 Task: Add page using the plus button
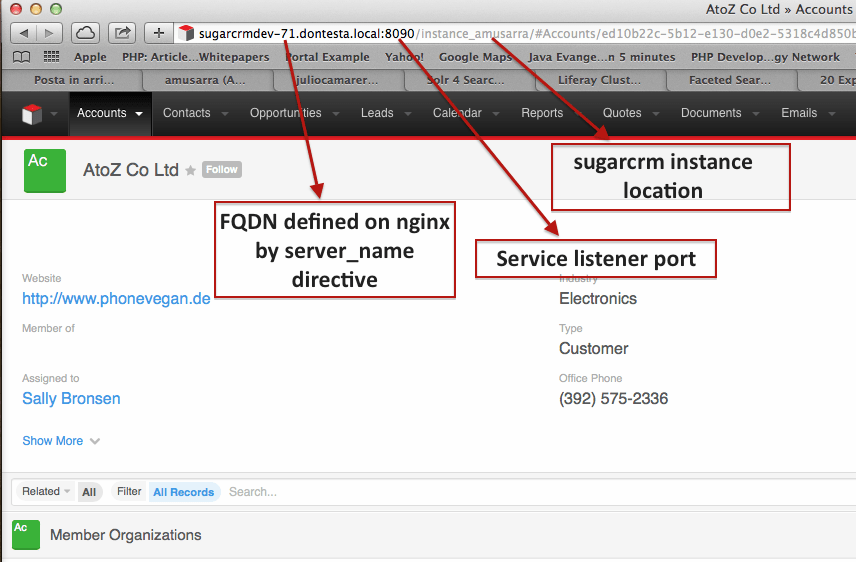pyautogui.click(x=159, y=33)
